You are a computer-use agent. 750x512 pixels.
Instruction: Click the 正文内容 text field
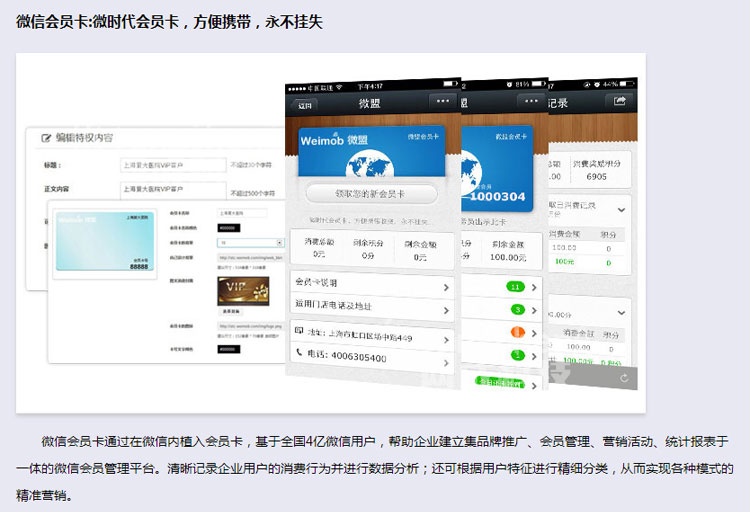170,189
